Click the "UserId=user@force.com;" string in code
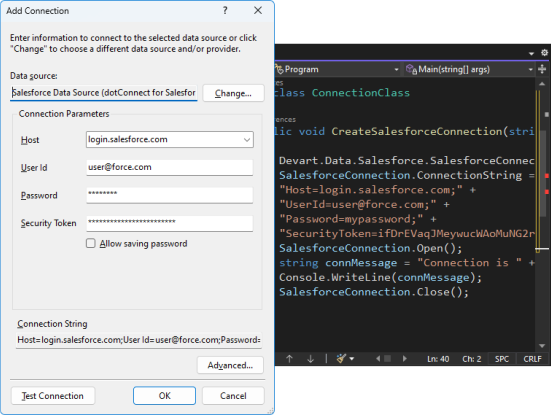Viewport: 551px width, 415px height. point(358,205)
